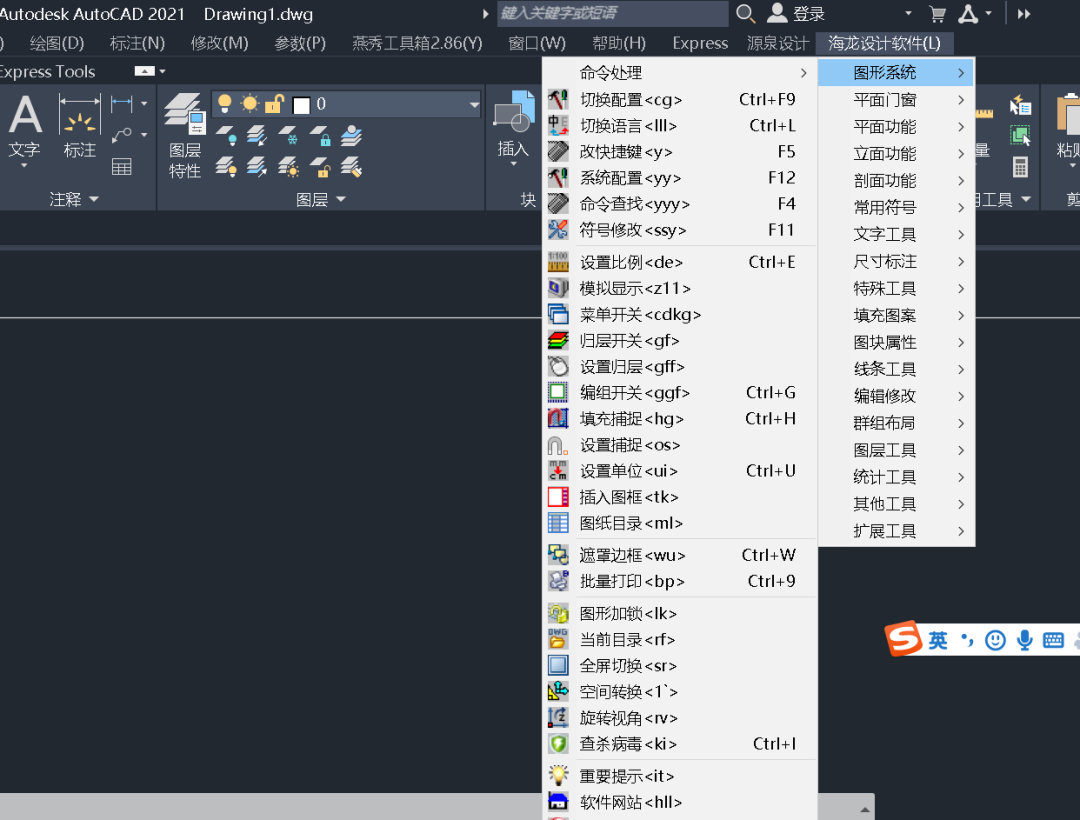Open the 登录 account dropdown arrow
The width and height of the screenshot is (1080, 820).
(x=908, y=14)
